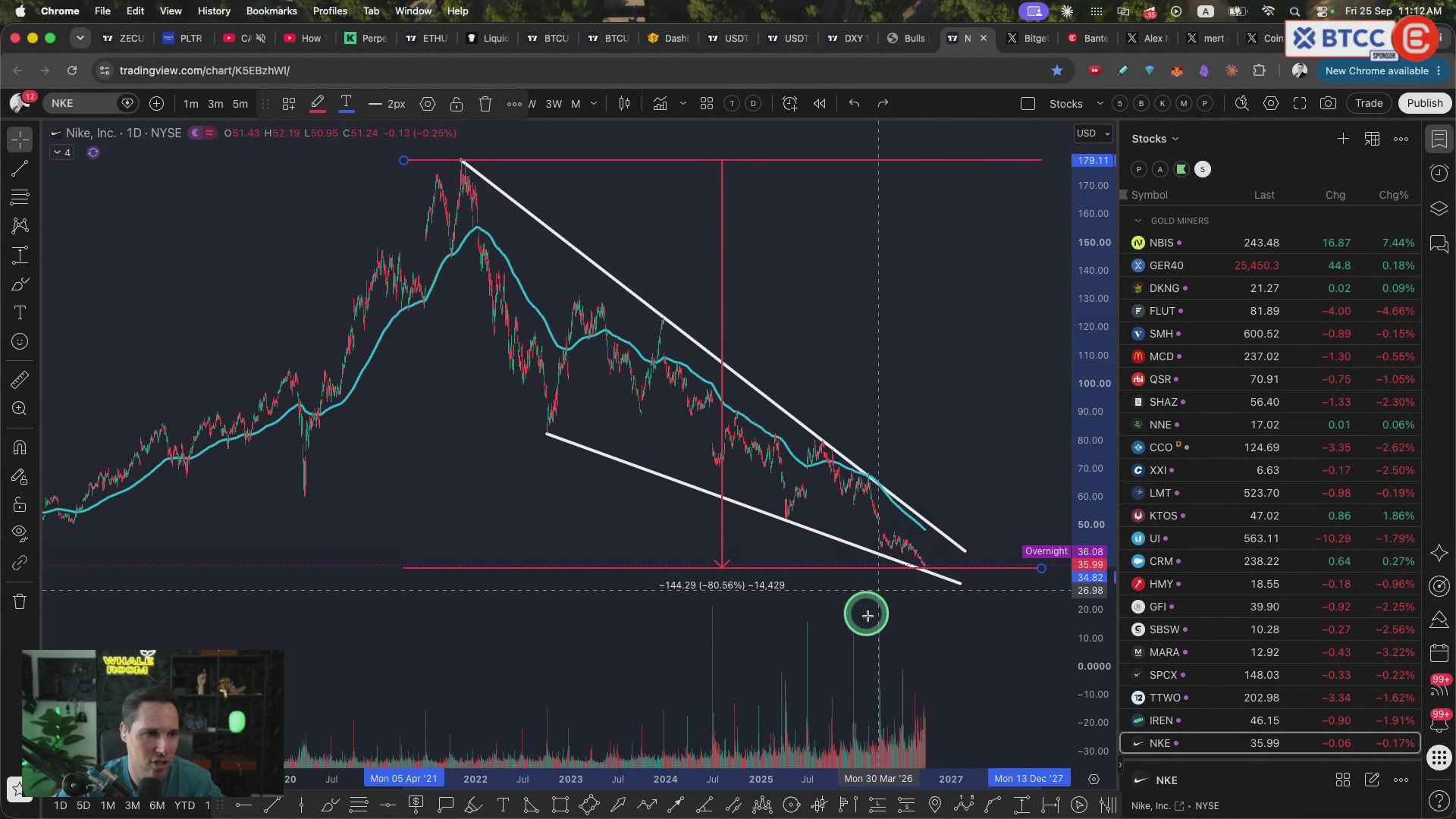Open settings for the selected drawing
This screenshot has height=819, width=1456.
click(428, 104)
